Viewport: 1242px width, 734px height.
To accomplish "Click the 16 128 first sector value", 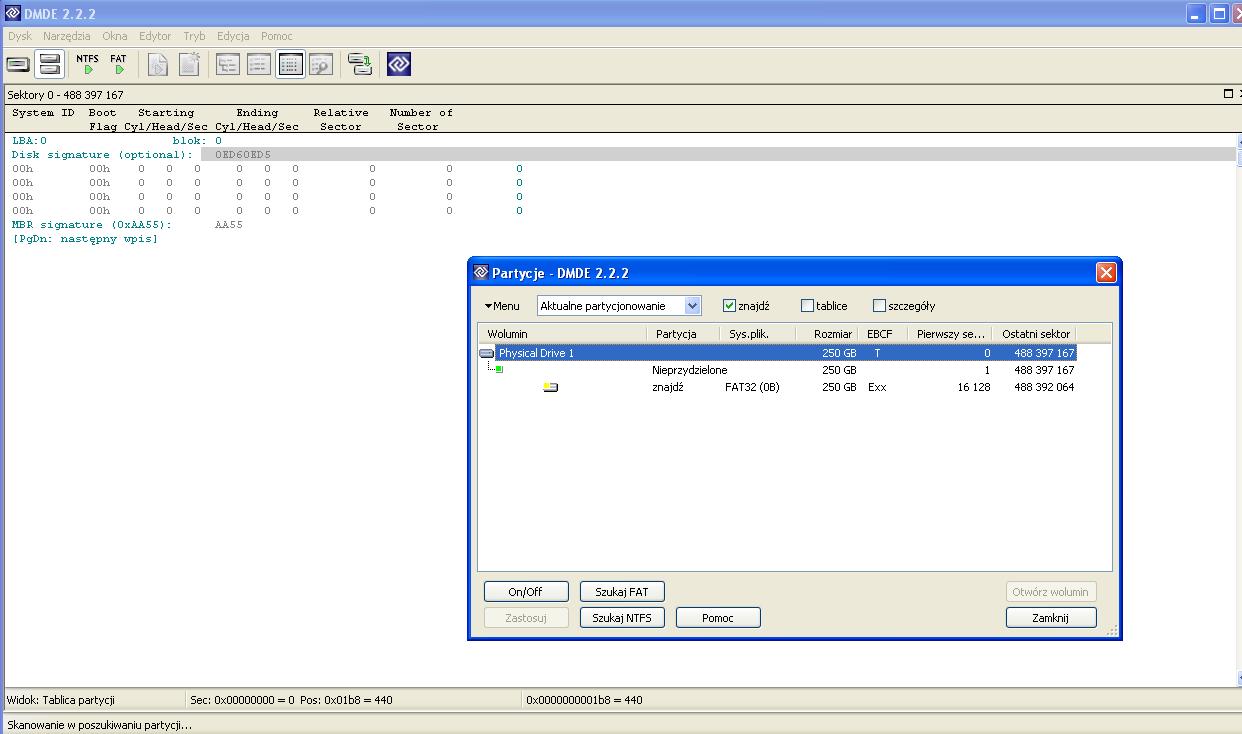I will (974, 387).
